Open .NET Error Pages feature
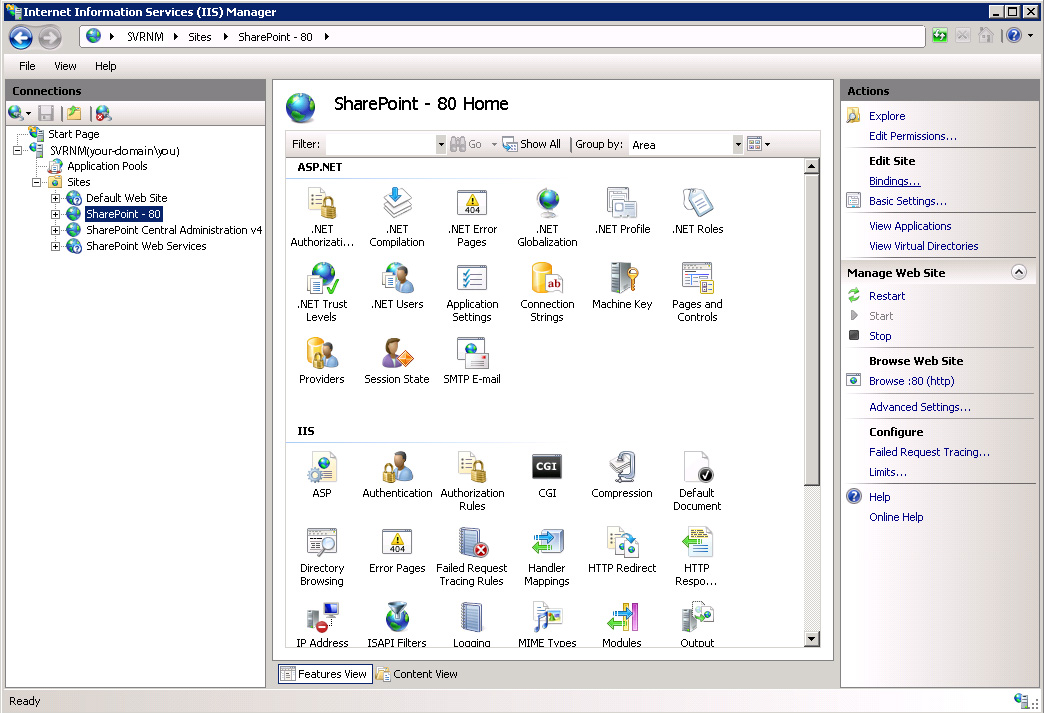This screenshot has height=713, width=1044. pyautogui.click(x=472, y=217)
